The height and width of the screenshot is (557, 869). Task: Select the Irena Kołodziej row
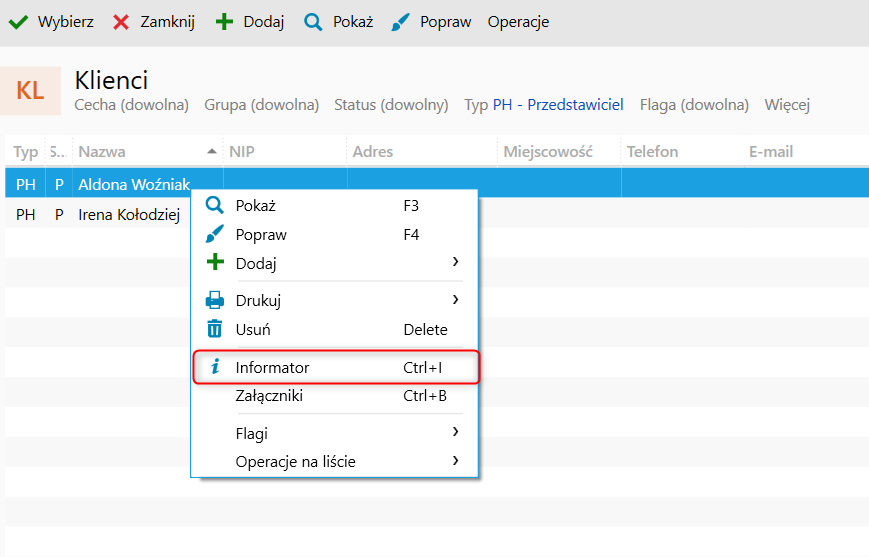point(128,215)
